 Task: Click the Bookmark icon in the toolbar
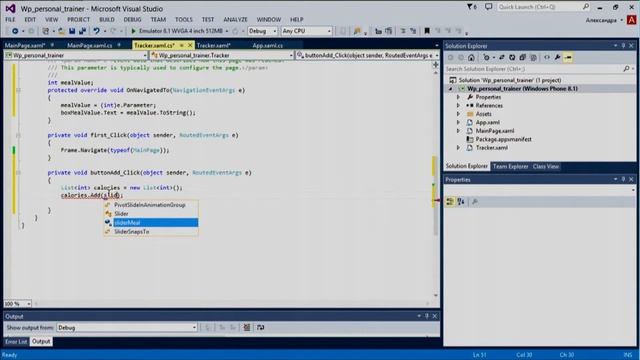[427, 31]
